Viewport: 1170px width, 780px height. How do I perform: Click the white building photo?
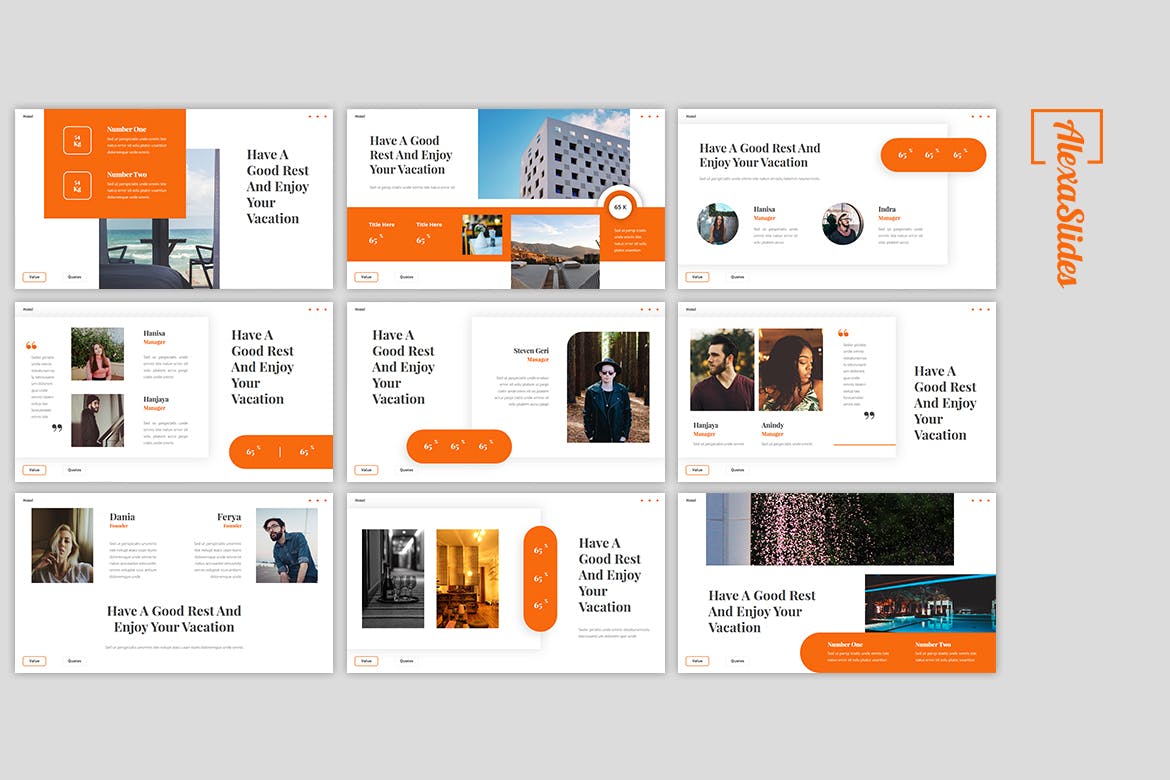coord(553,153)
